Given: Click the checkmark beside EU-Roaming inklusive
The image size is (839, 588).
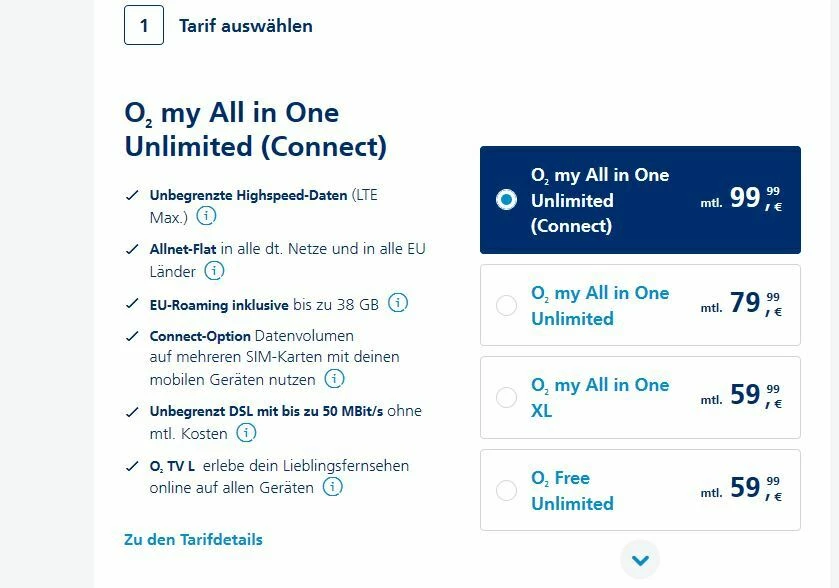Looking at the screenshot, I should pyautogui.click(x=132, y=305).
